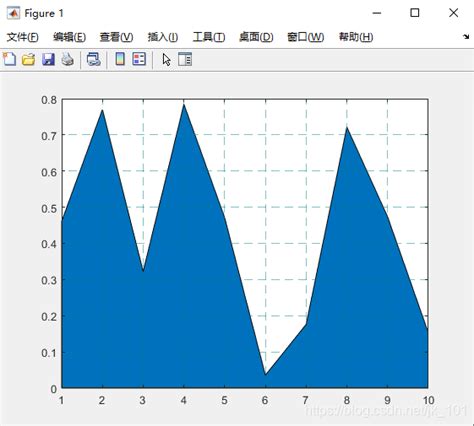Click the Link Plot toolbar icon
This screenshot has height=426, width=474.
click(x=94, y=59)
